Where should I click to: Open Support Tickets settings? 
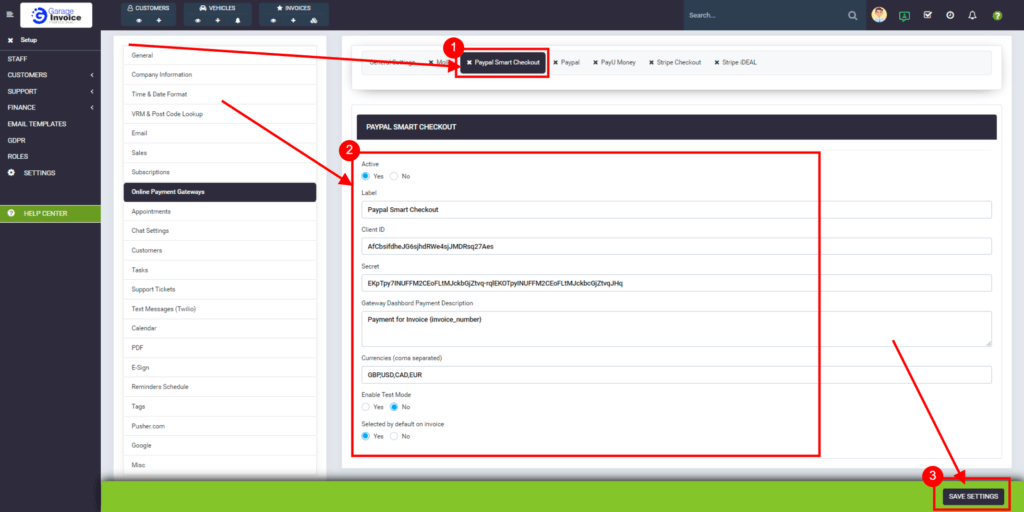[219, 289]
